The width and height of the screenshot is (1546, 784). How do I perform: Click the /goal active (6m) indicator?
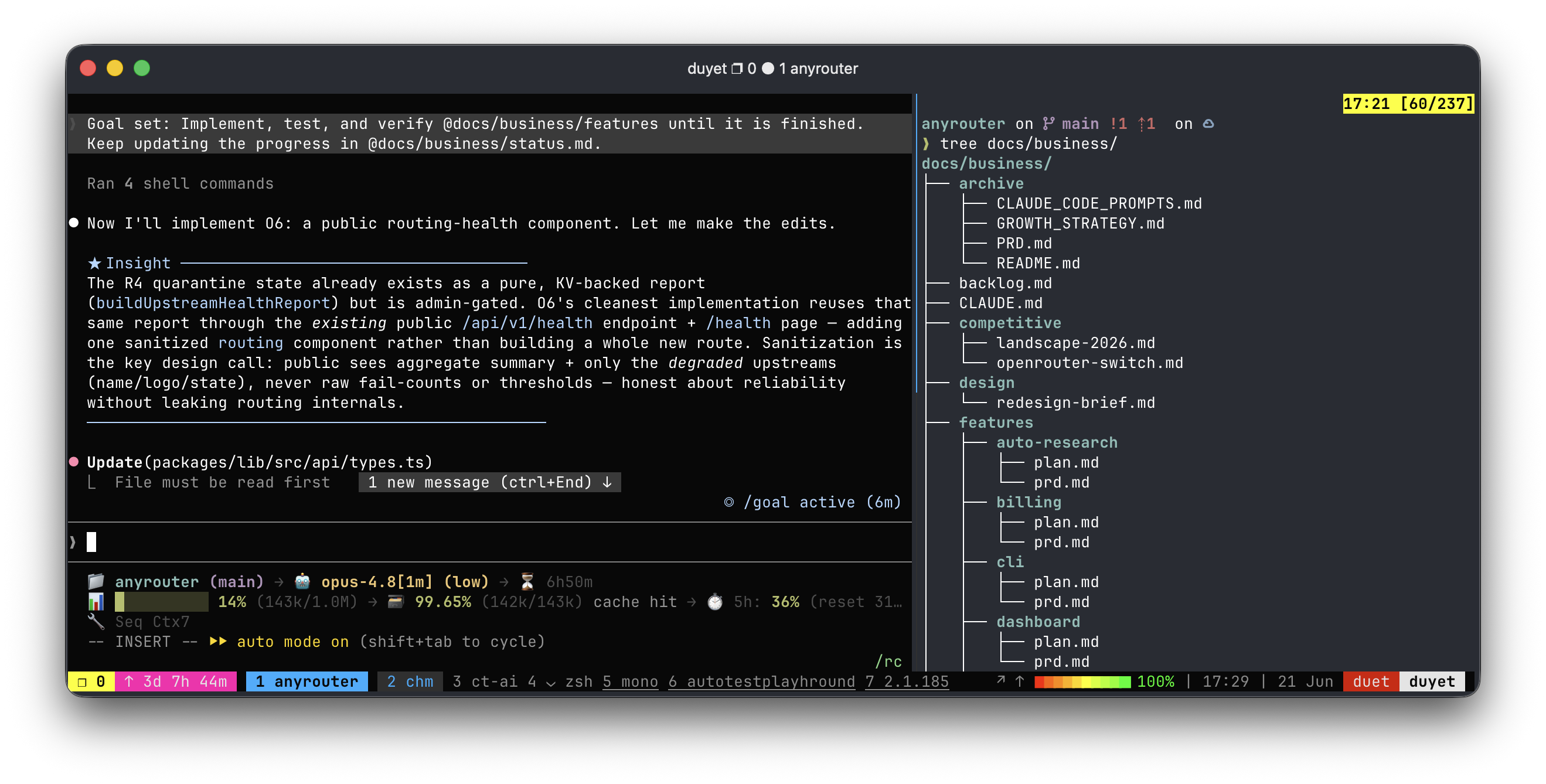pos(812,502)
